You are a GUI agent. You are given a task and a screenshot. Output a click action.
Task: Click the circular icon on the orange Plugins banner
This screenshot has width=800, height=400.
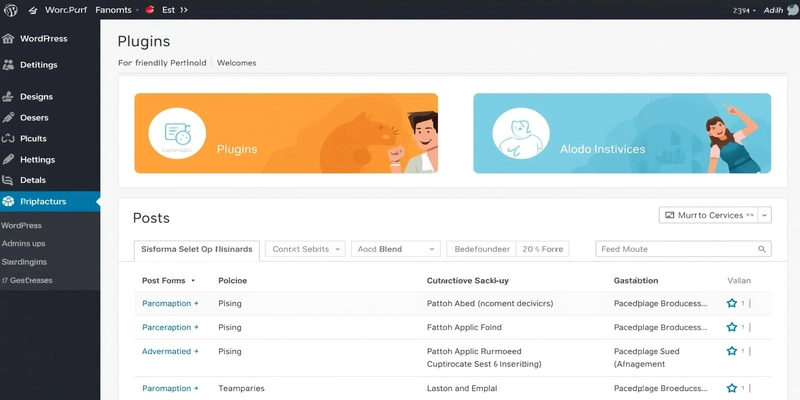pyautogui.click(x=177, y=134)
